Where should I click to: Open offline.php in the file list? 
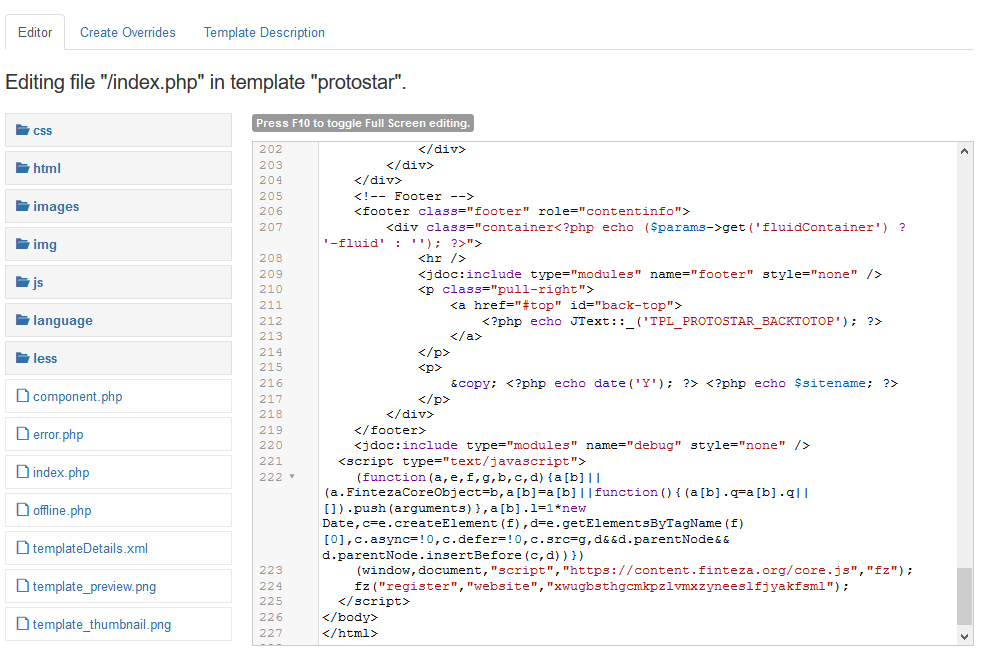62,510
